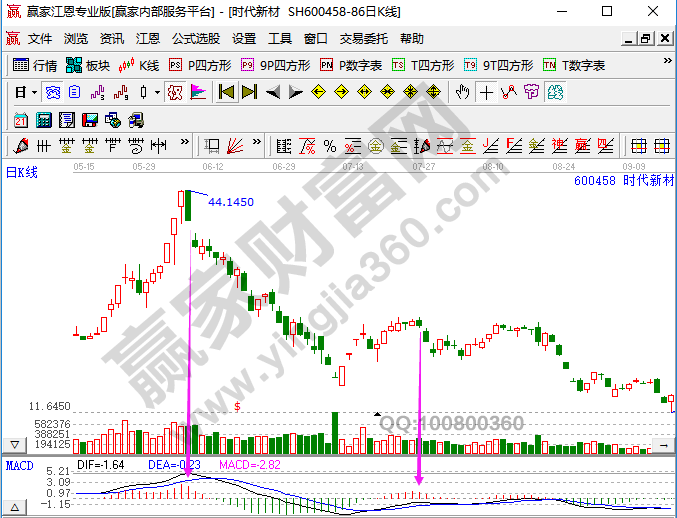Click the save floppy disk icon
Screen dimensions: 677x518
pos(89,119)
